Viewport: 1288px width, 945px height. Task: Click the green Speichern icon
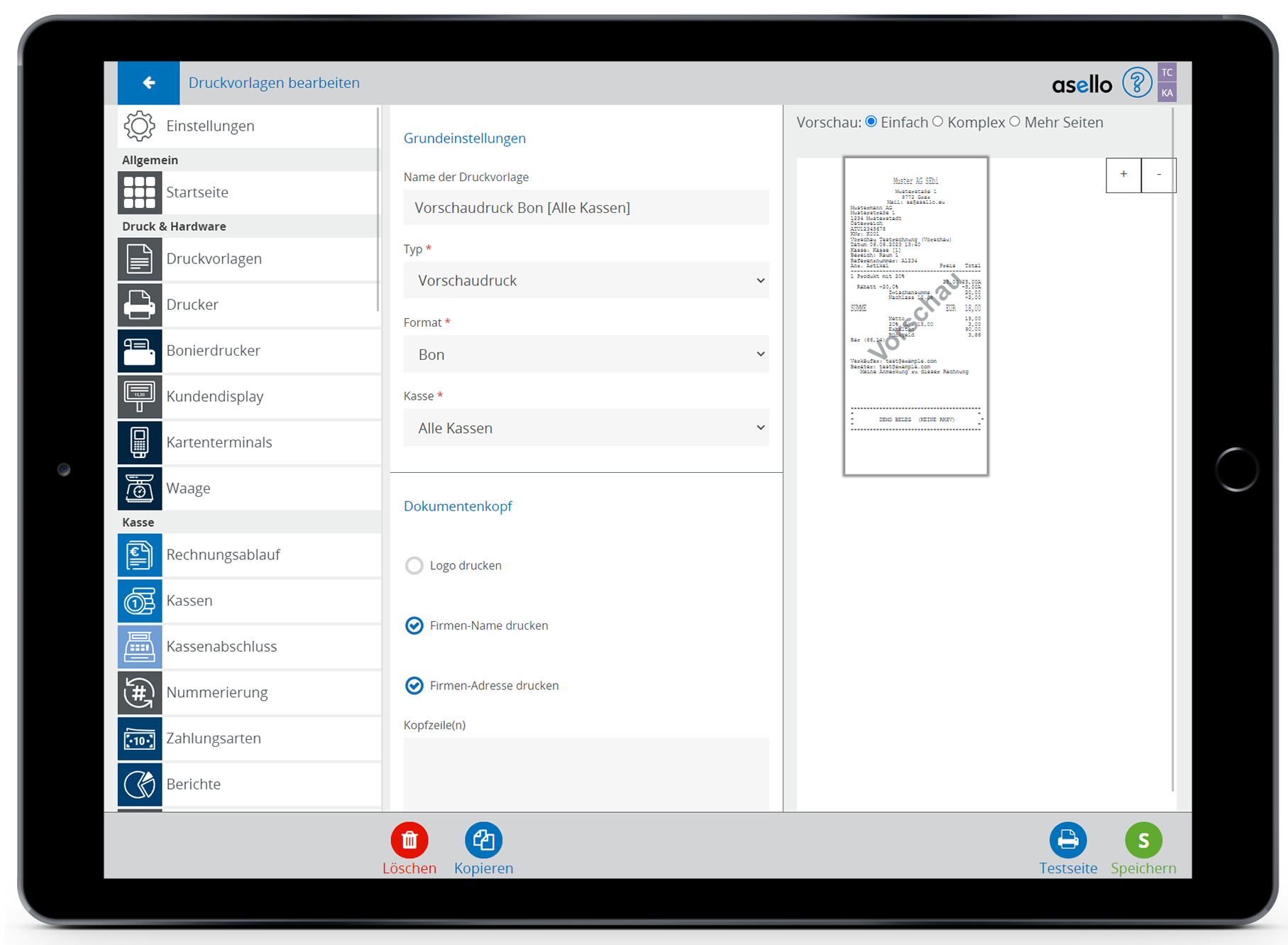tap(1143, 841)
